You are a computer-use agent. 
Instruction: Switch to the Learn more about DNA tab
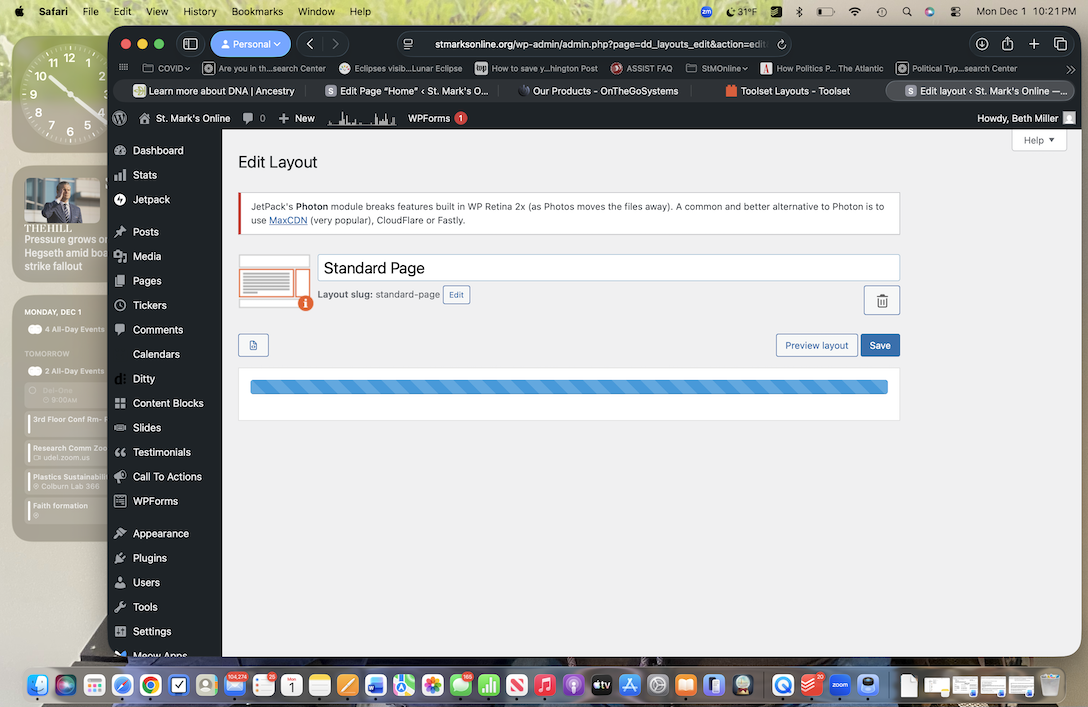pyautogui.click(x=214, y=91)
